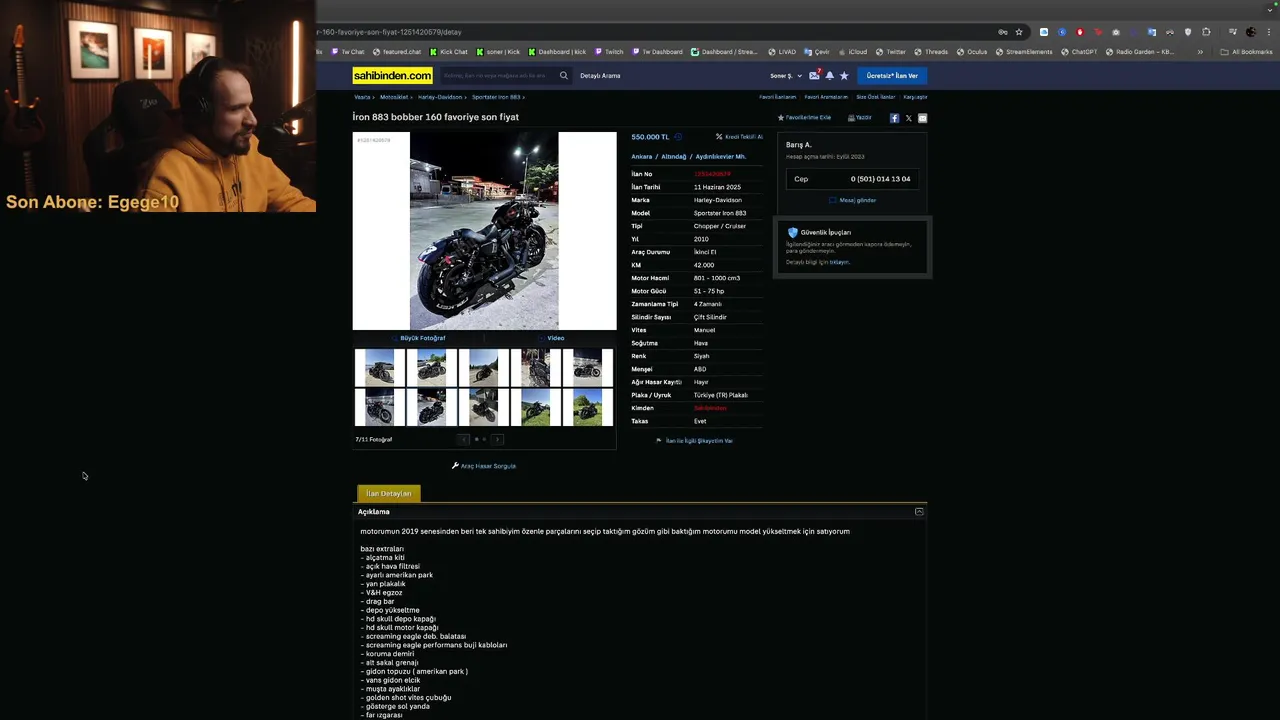Open the Chrome profile avatar
Screen dimensions: 1280x720
click(1250, 32)
